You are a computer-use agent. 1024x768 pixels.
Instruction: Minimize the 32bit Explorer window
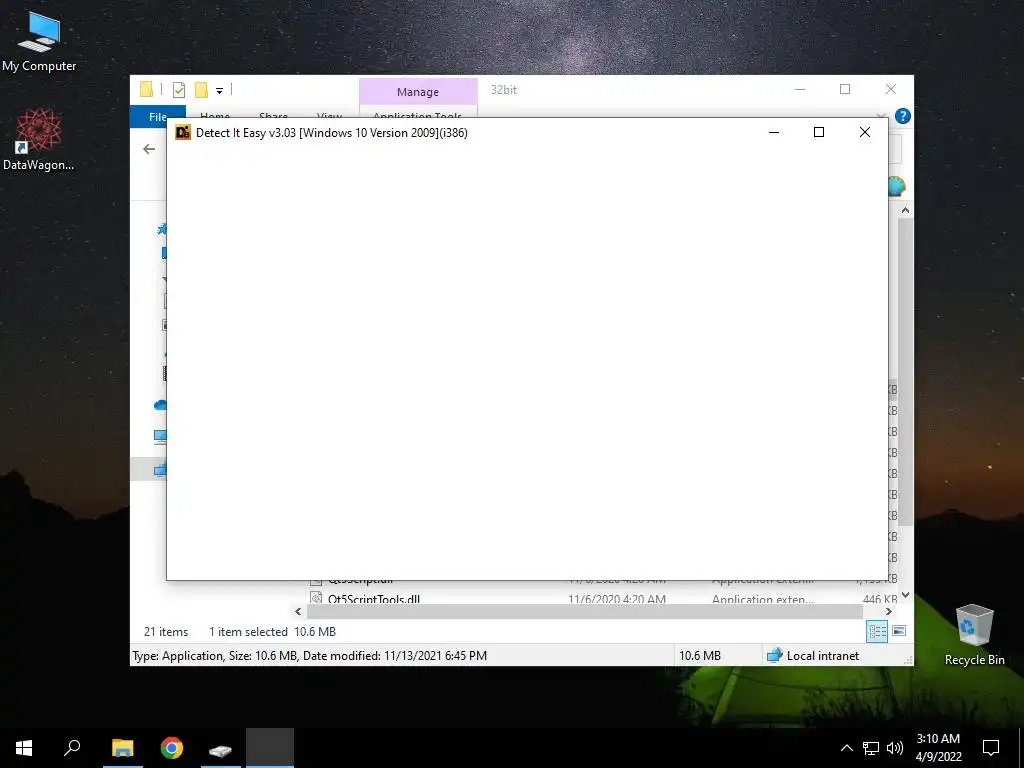pyautogui.click(x=800, y=89)
